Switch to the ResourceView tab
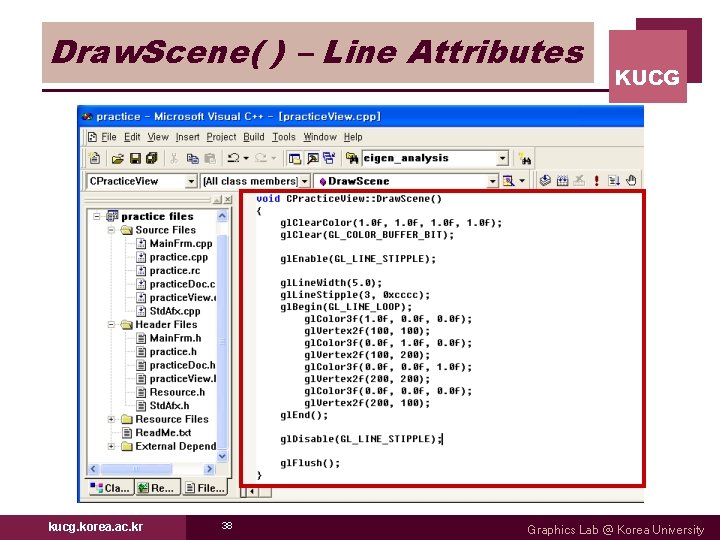The image size is (720, 540). (x=157, y=488)
